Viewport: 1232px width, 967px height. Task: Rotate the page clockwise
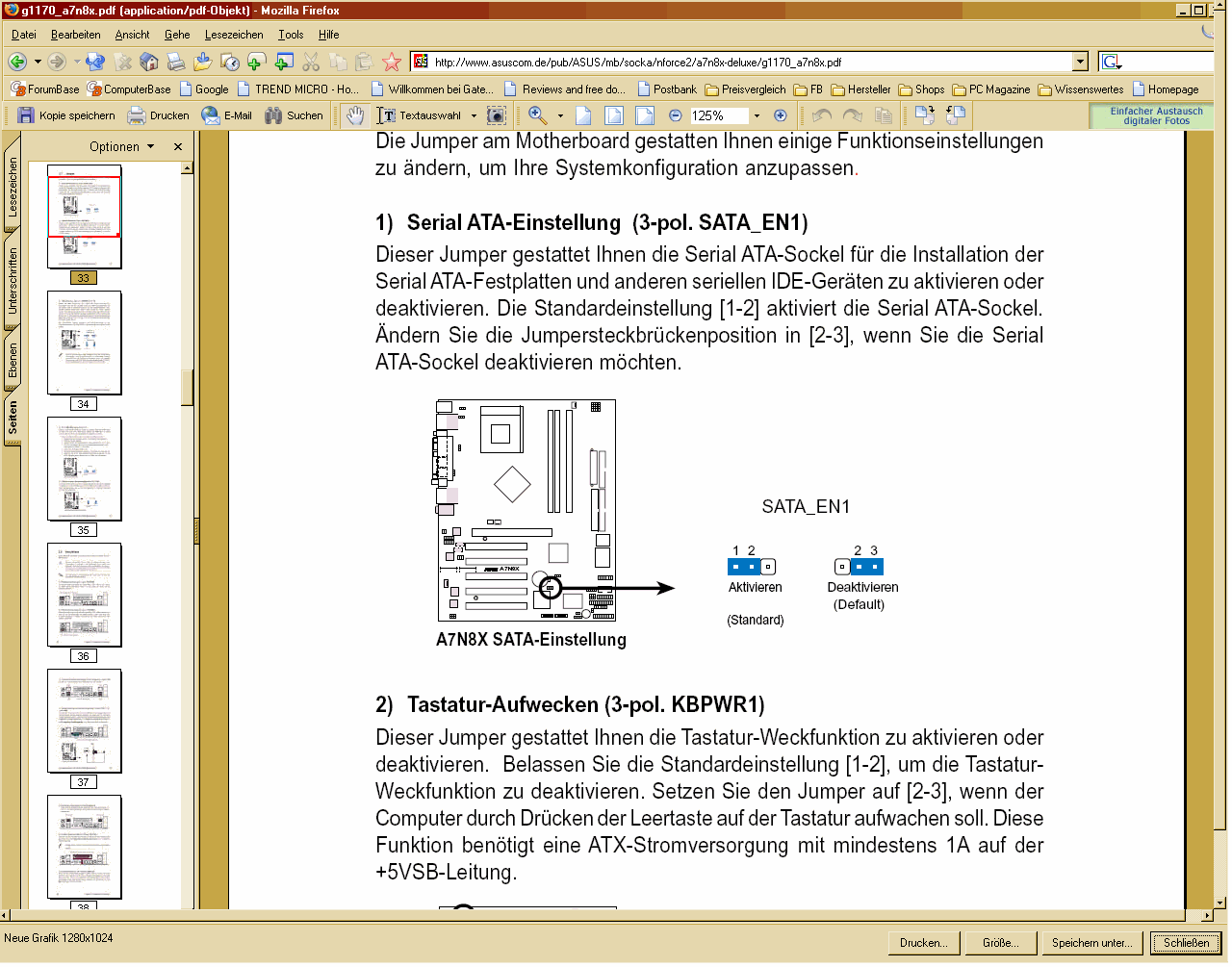[x=925, y=115]
